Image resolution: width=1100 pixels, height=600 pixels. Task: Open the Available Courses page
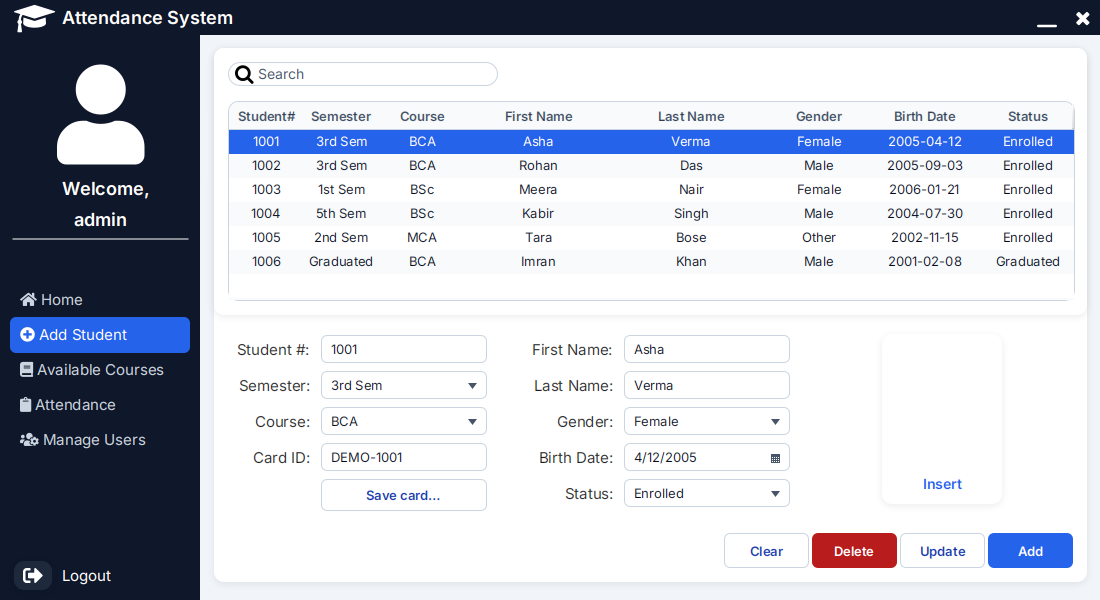(x=100, y=370)
